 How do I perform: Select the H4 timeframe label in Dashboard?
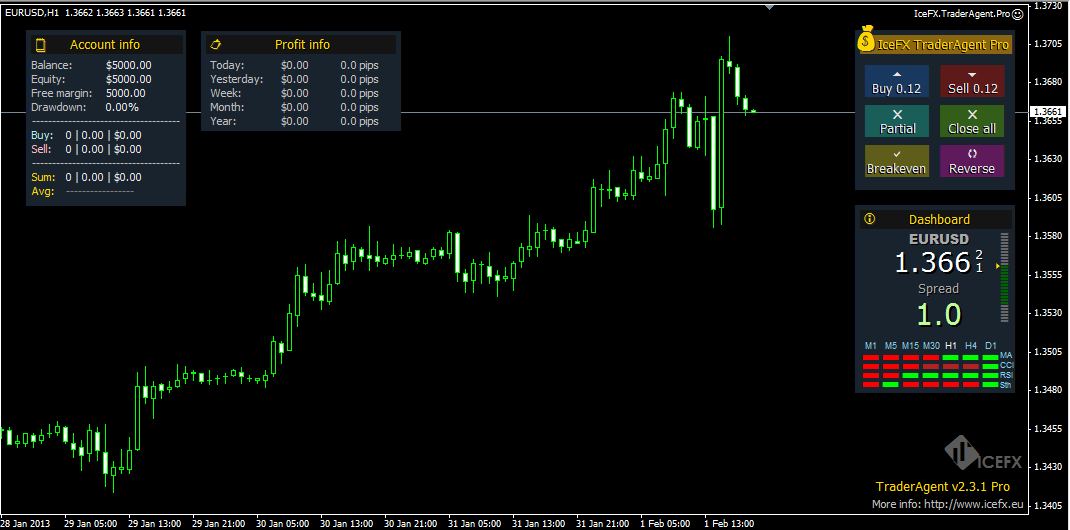(970, 345)
